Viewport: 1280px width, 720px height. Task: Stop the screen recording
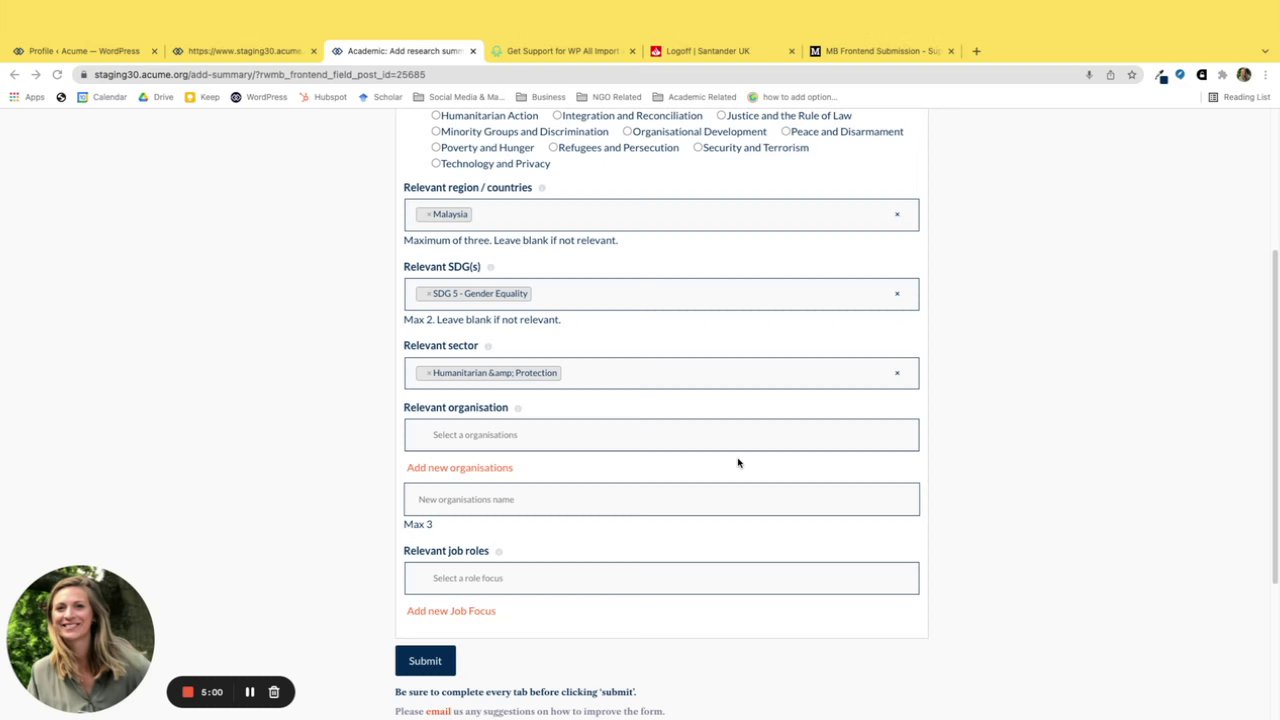pyautogui.click(x=187, y=692)
